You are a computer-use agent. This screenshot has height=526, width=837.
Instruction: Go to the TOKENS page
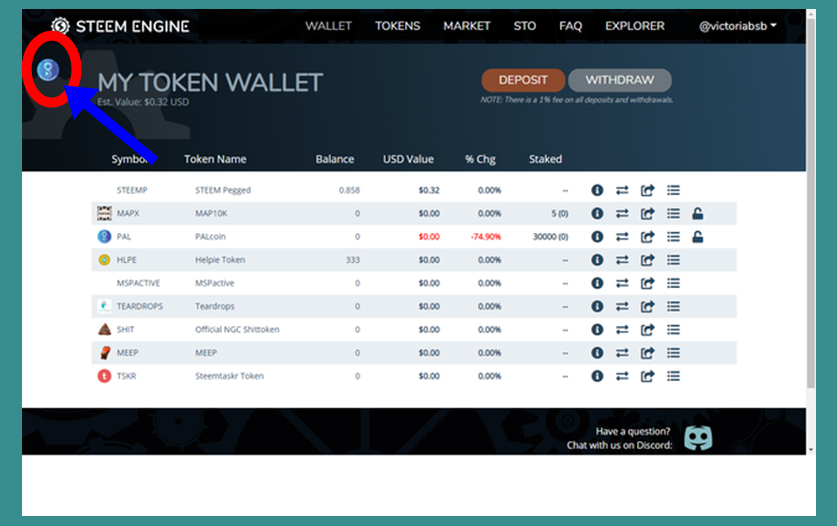coord(398,26)
